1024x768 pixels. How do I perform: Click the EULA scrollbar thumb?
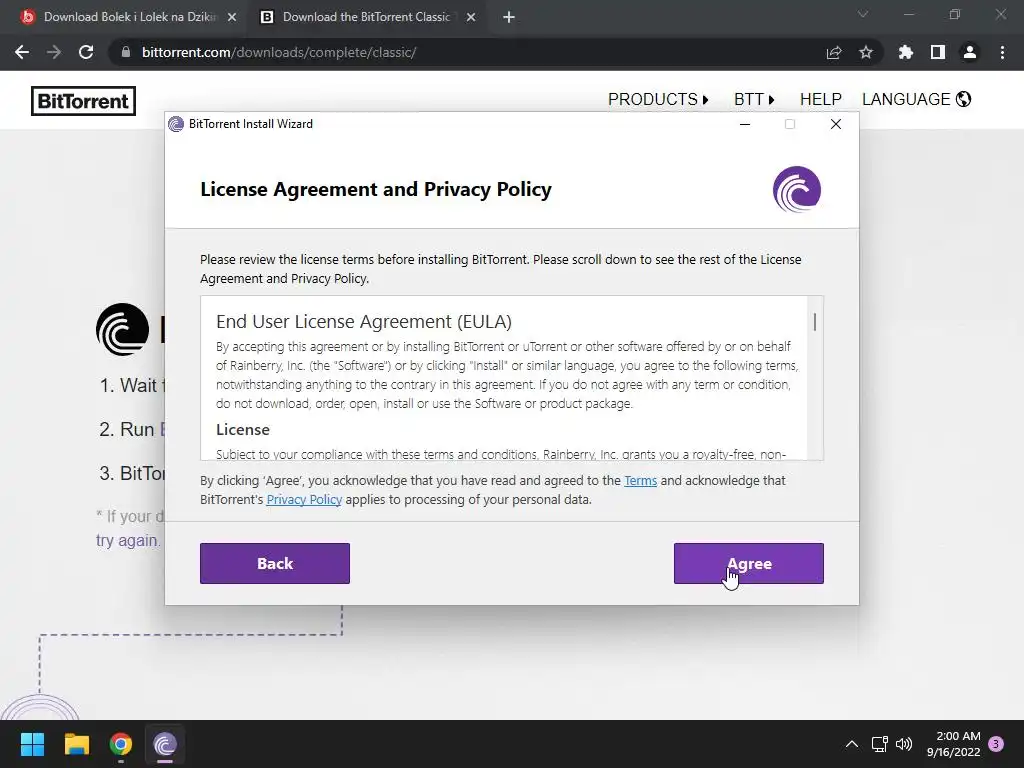(x=814, y=322)
